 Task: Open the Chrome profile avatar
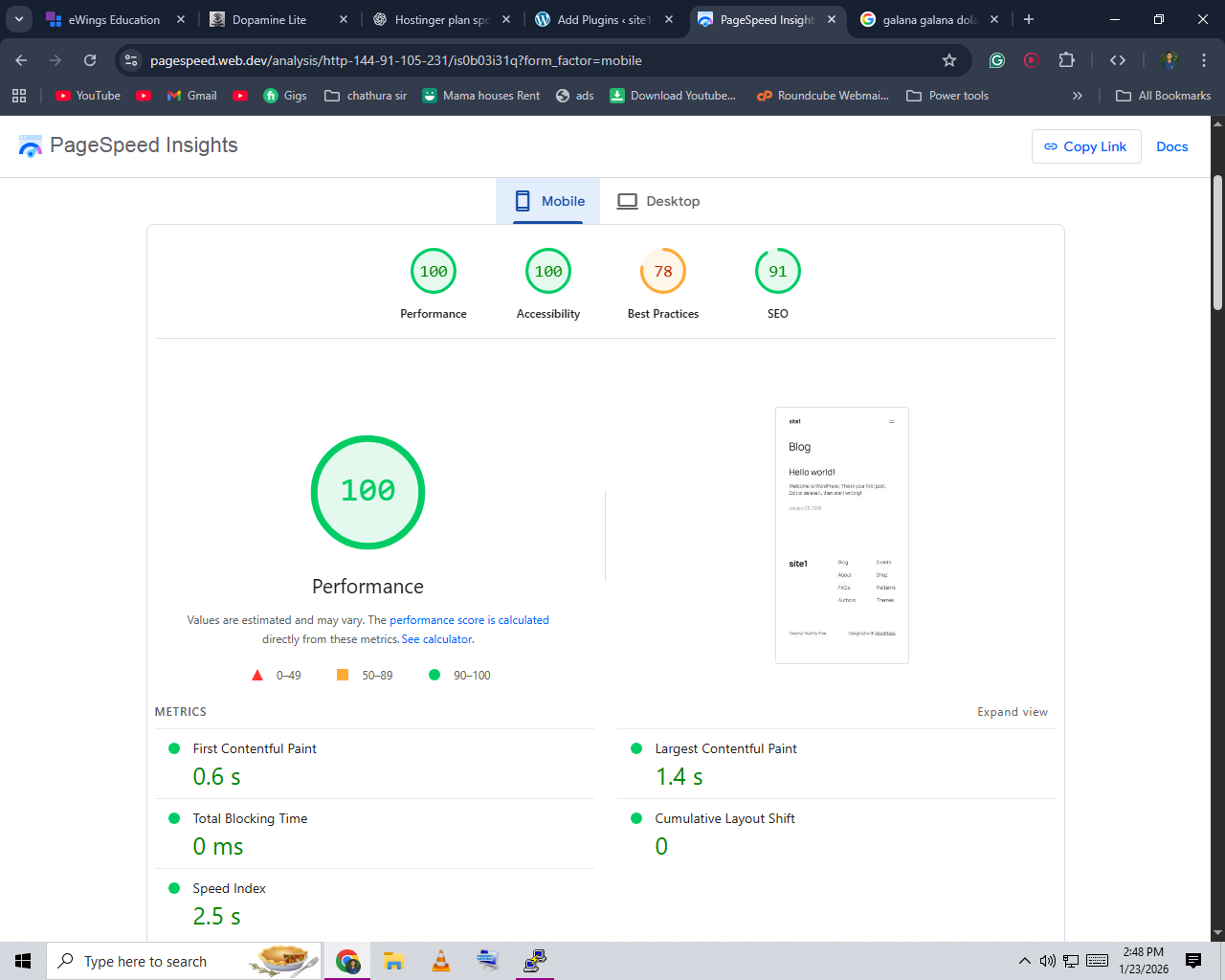click(x=1169, y=60)
